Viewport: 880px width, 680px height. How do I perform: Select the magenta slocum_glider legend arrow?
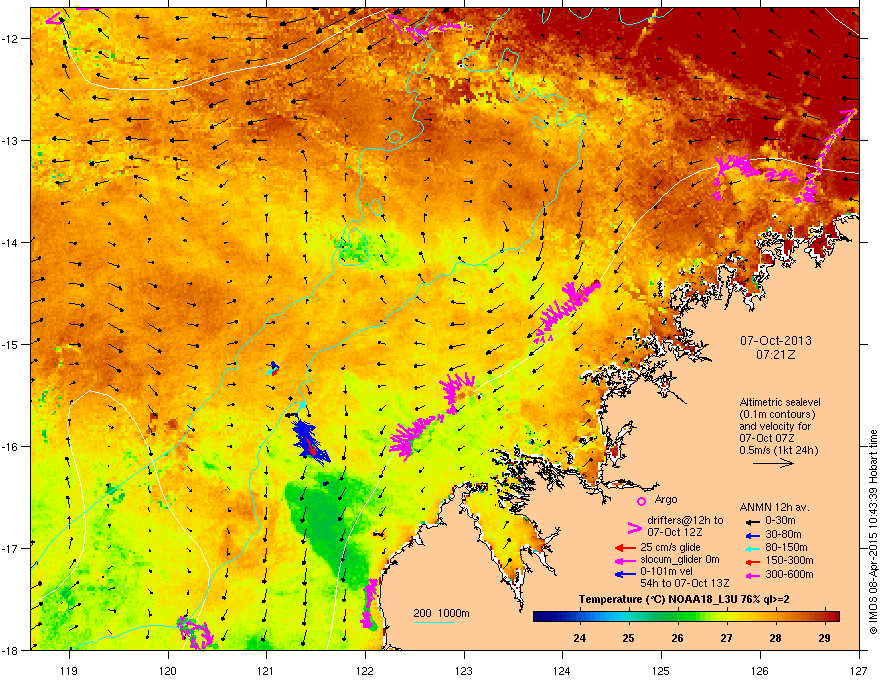[625, 560]
